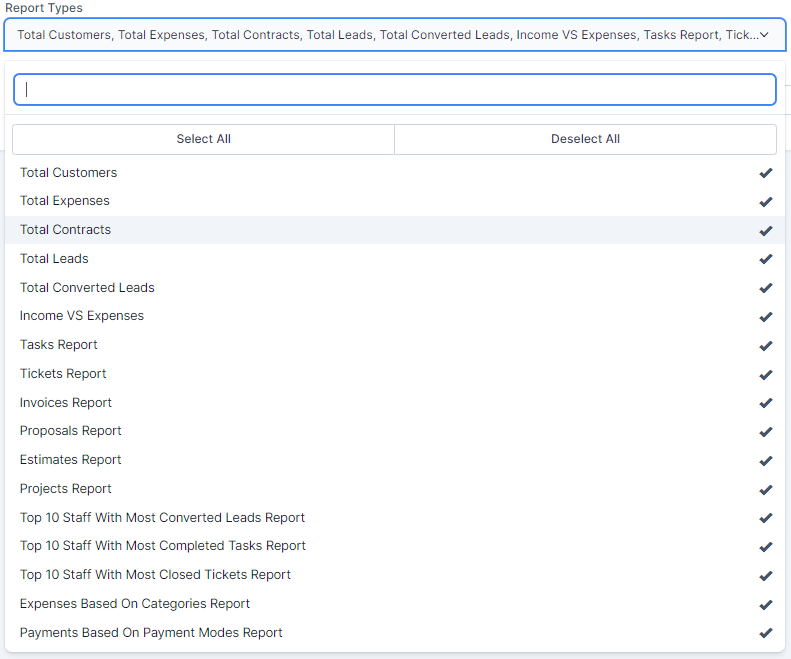
Task: Click the checkmark beside Invoices Report
Action: pos(765,403)
